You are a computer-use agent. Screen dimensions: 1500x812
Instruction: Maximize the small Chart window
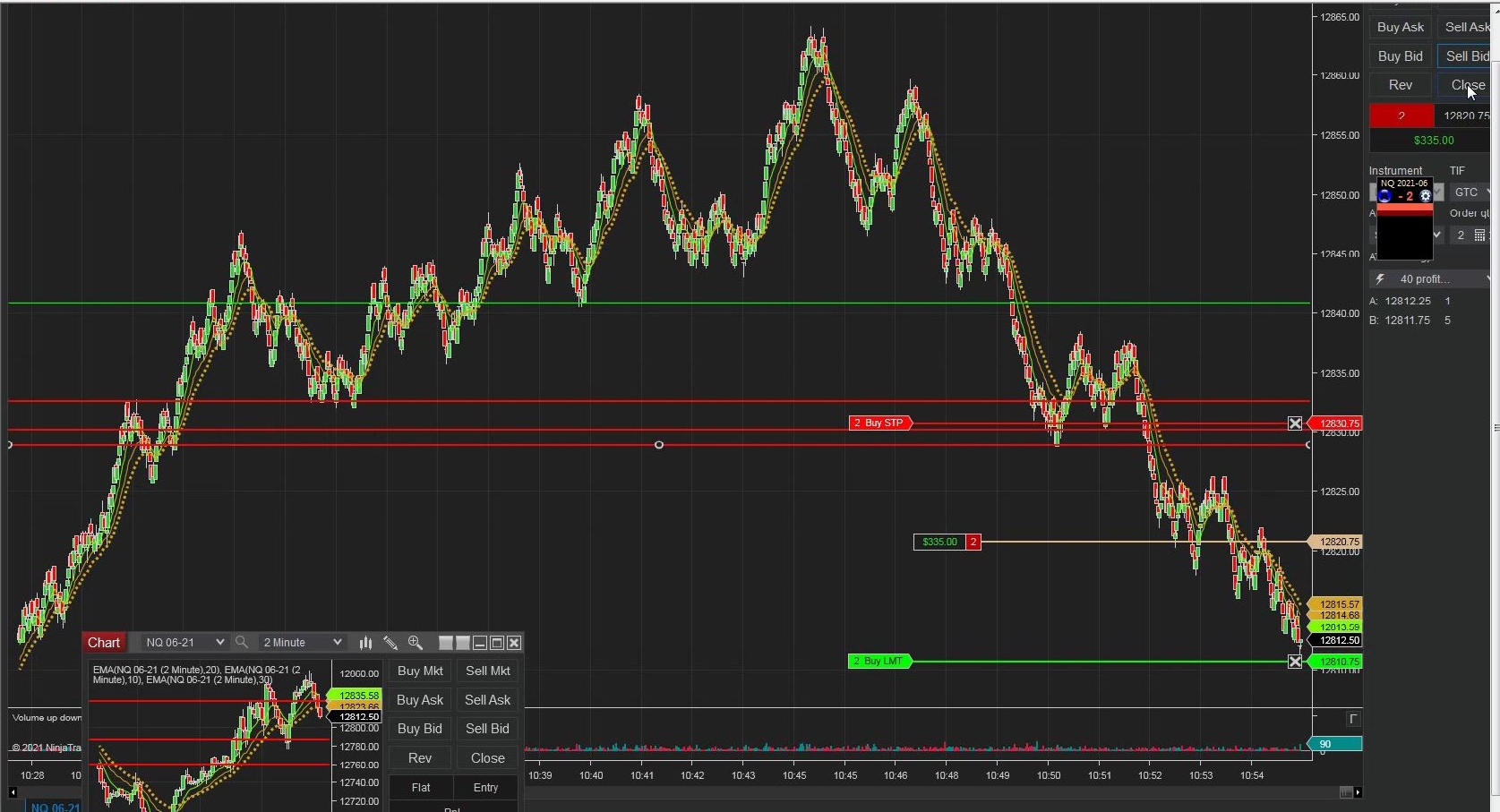coord(497,643)
